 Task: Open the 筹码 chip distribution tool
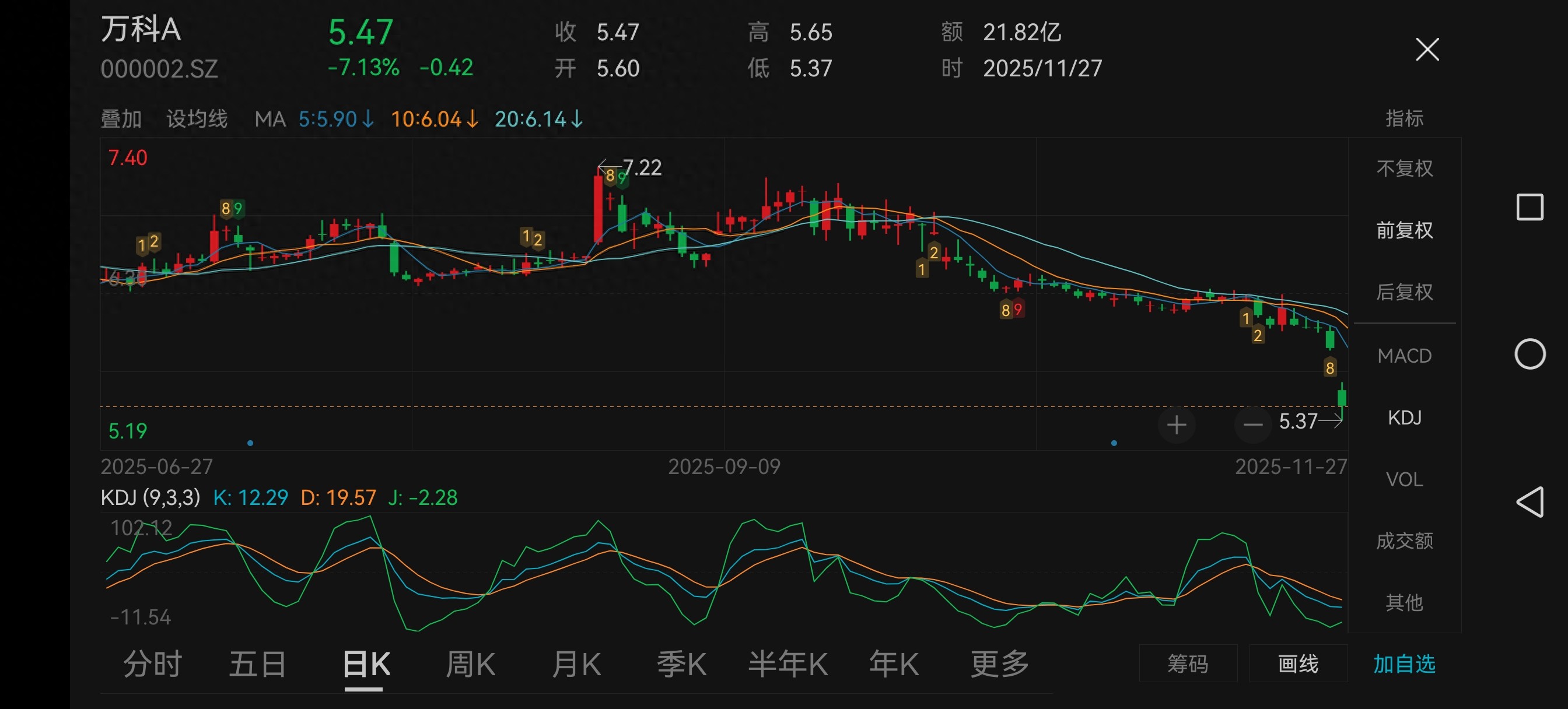click(x=1188, y=664)
